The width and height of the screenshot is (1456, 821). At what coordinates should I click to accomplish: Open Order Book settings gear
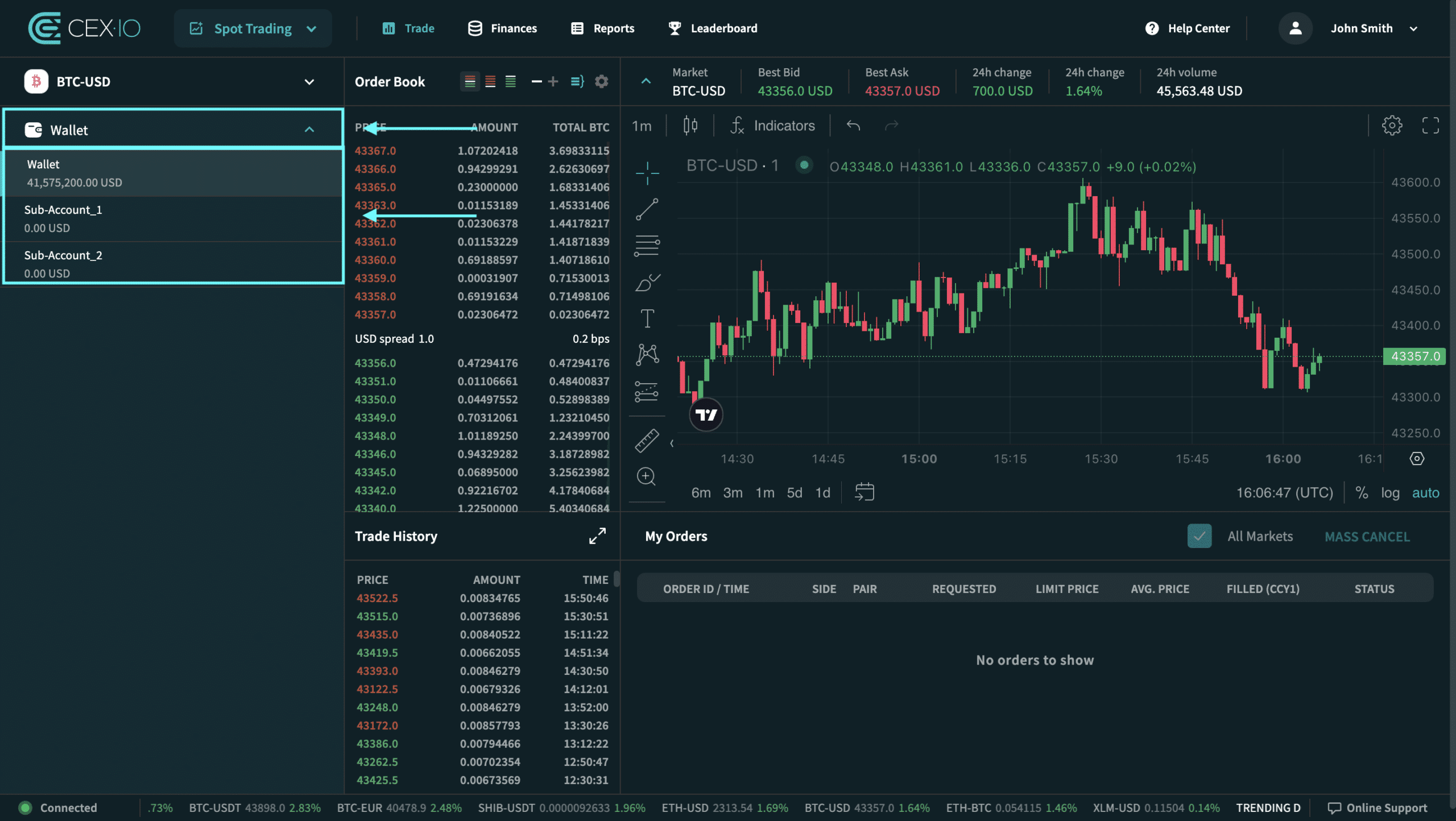[602, 82]
